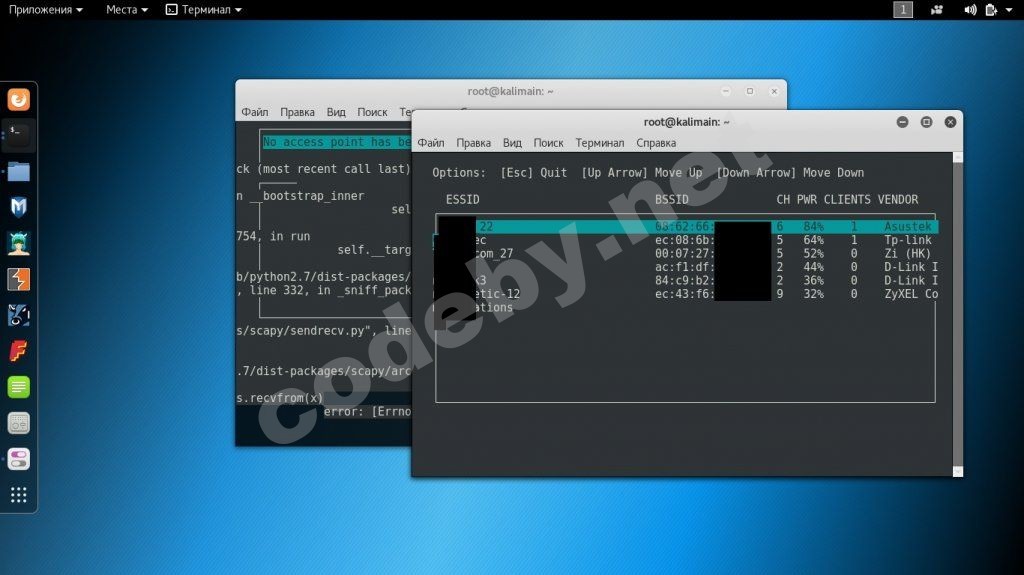Viewport: 1024px width, 575px height.
Task: Click the volume icon in top bar
Action: point(970,10)
